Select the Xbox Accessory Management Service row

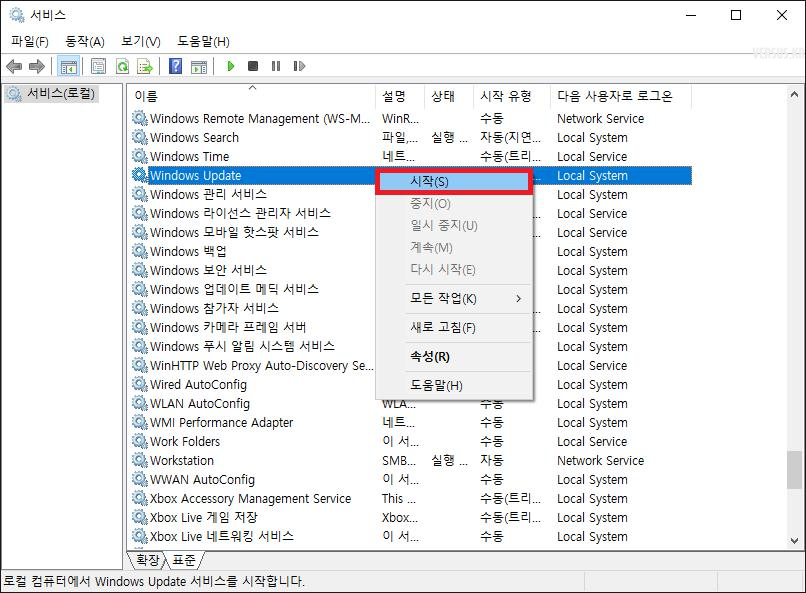click(x=411, y=498)
